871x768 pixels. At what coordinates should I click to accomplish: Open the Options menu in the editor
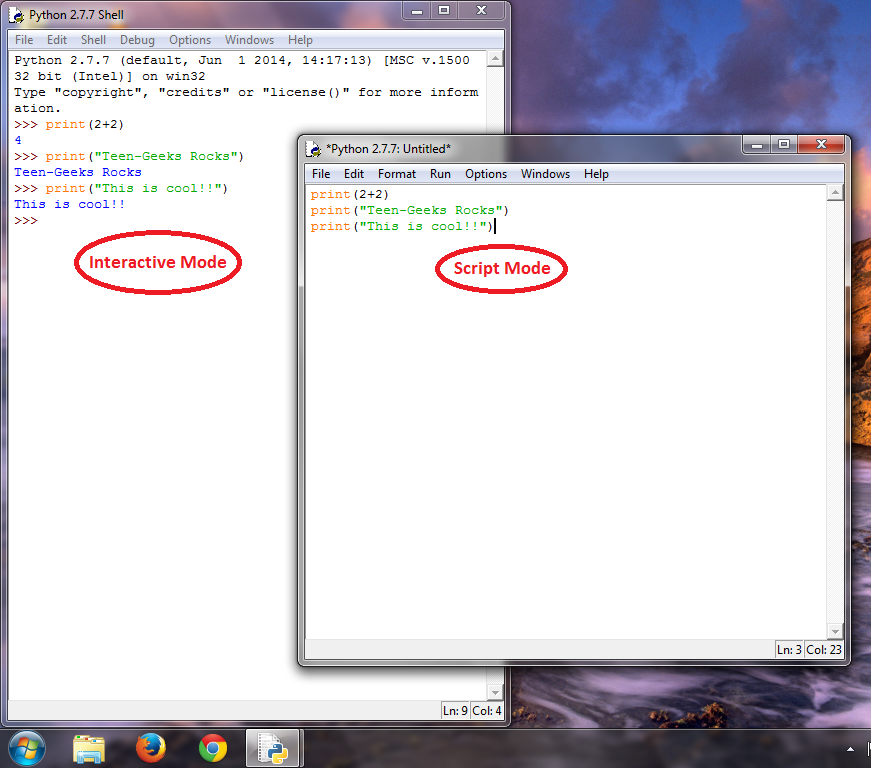[486, 173]
